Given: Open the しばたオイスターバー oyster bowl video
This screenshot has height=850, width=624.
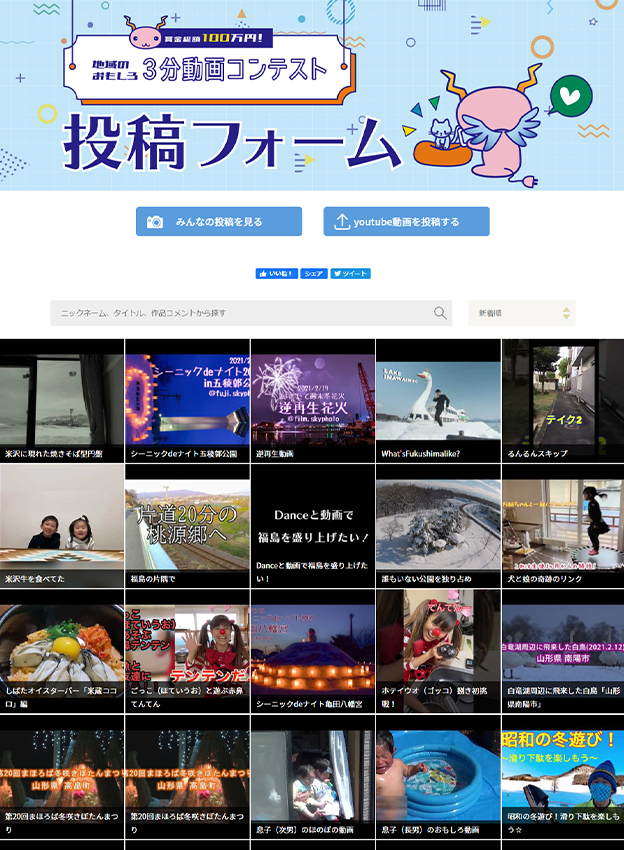Looking at the screenshot, I should [62, 650].
